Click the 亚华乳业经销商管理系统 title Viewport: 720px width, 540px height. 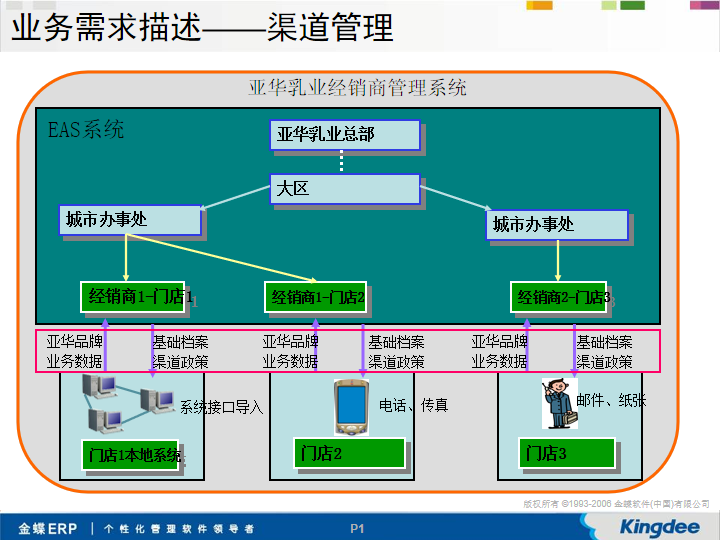tap(357, 88)
